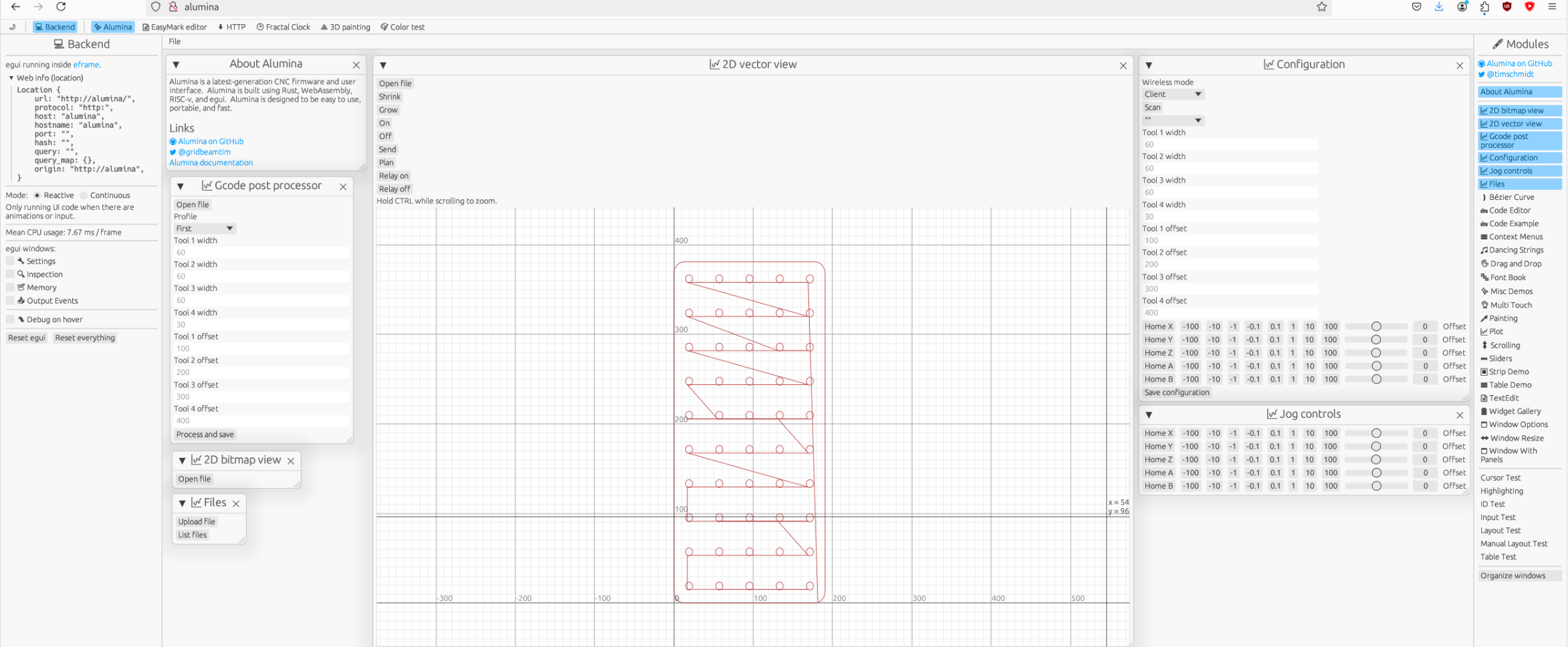The image size is (1568, 647).
Task: Bookmark this page with the star icon
Action: pos(1321,7)
